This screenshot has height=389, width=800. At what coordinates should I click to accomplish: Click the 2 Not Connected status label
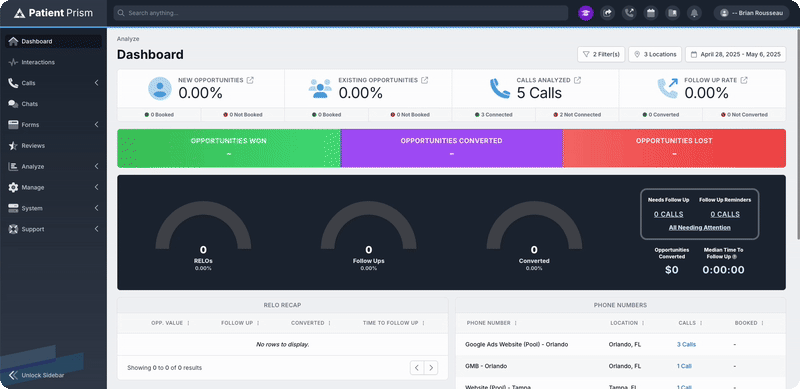click(577, 115)
